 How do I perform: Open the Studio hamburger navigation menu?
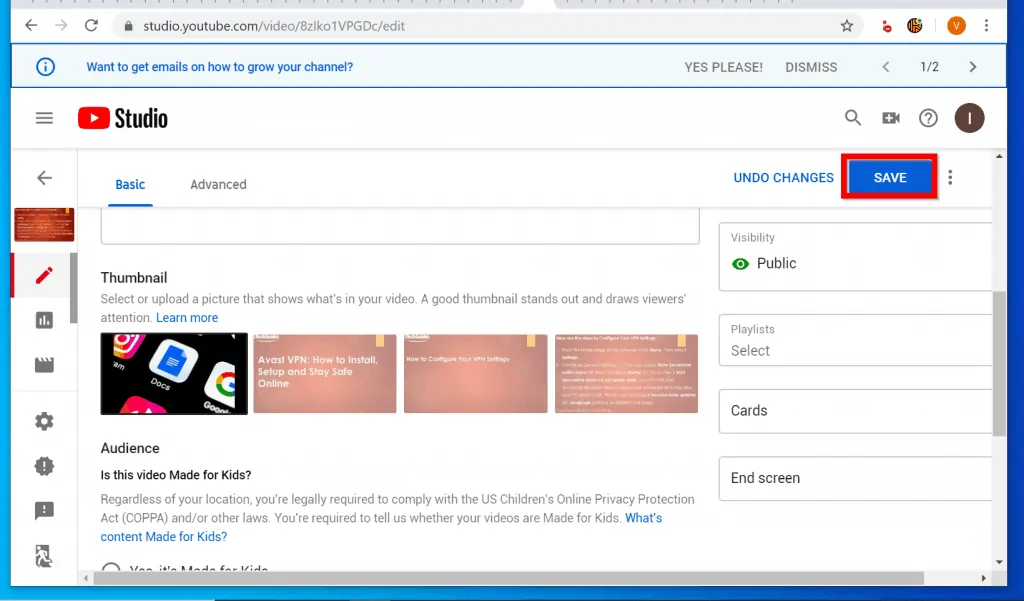(44, 117)
